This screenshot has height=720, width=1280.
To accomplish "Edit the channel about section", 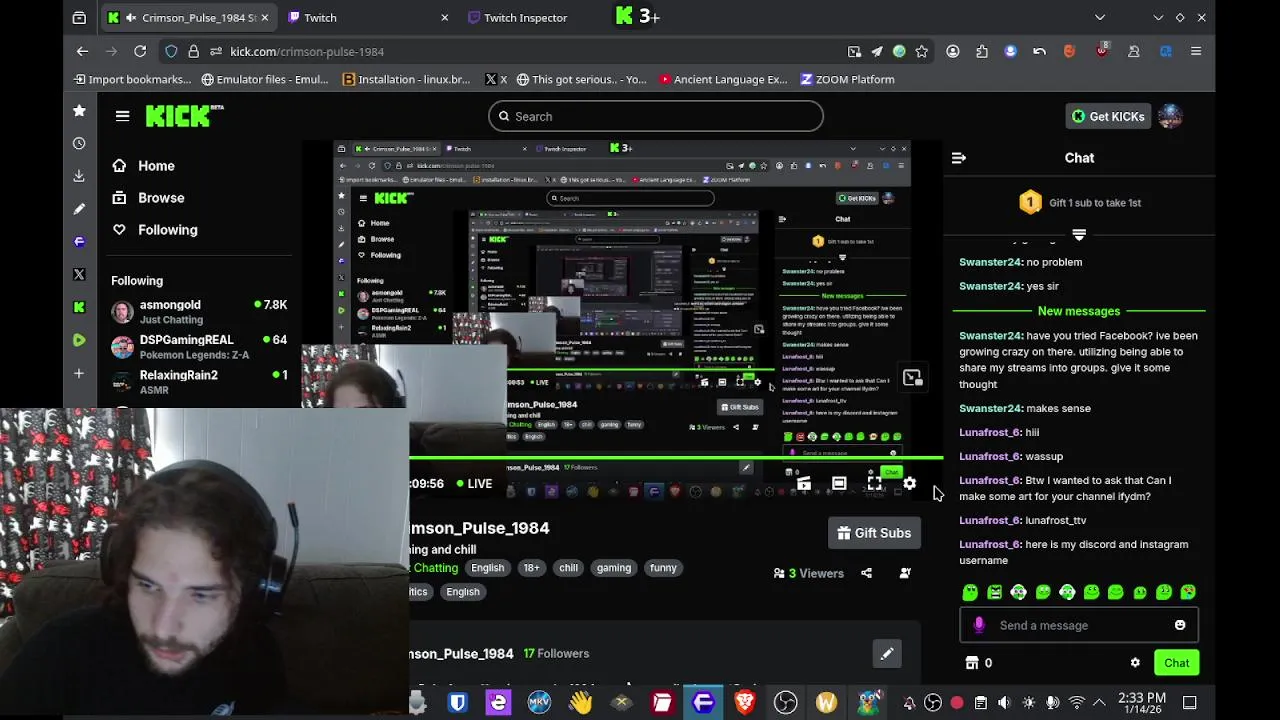I will click(886, 654).
